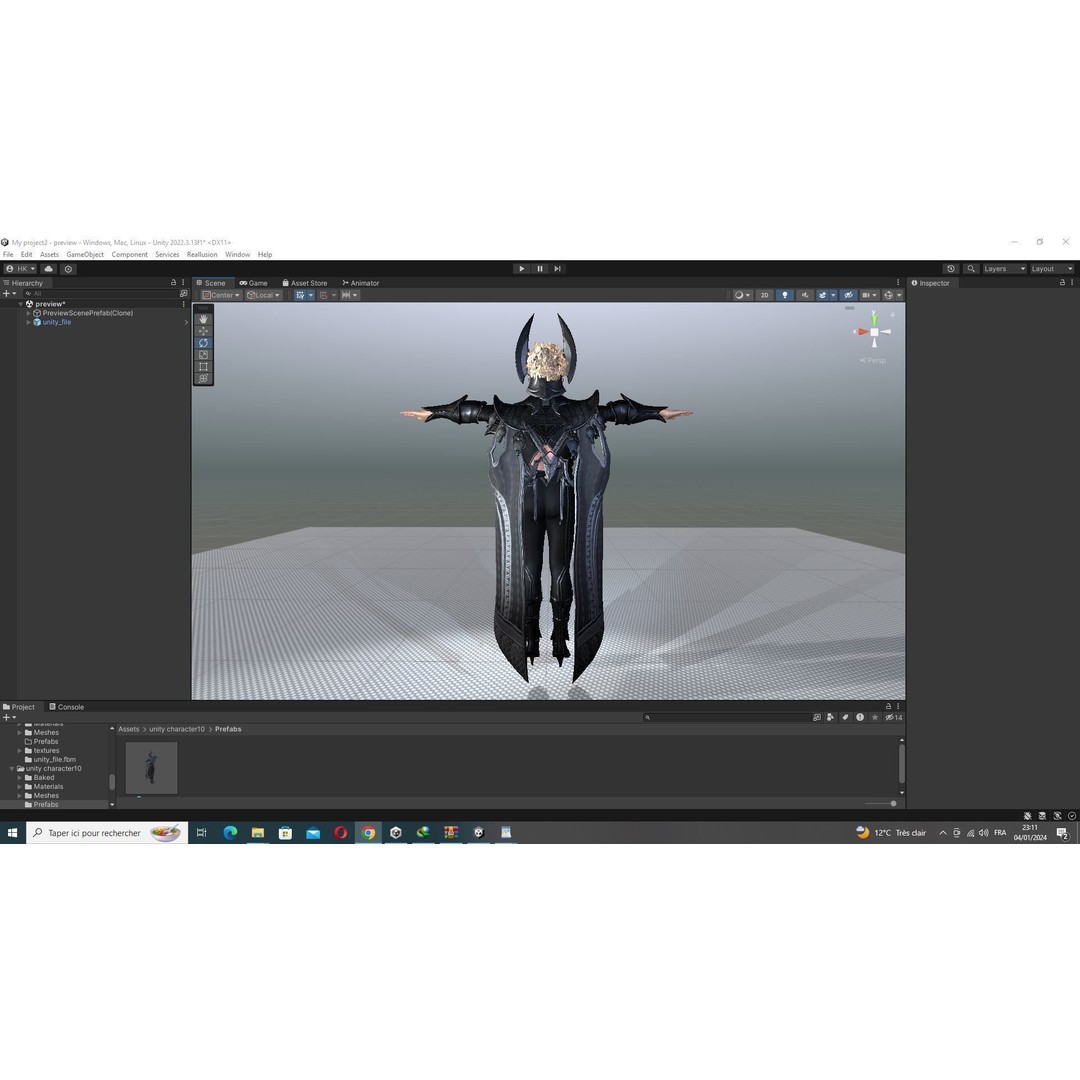Collapse the unity character10 folder
Viewport: 1080px width, 1080px height.
pyautogui.click(x=12, y=769)
